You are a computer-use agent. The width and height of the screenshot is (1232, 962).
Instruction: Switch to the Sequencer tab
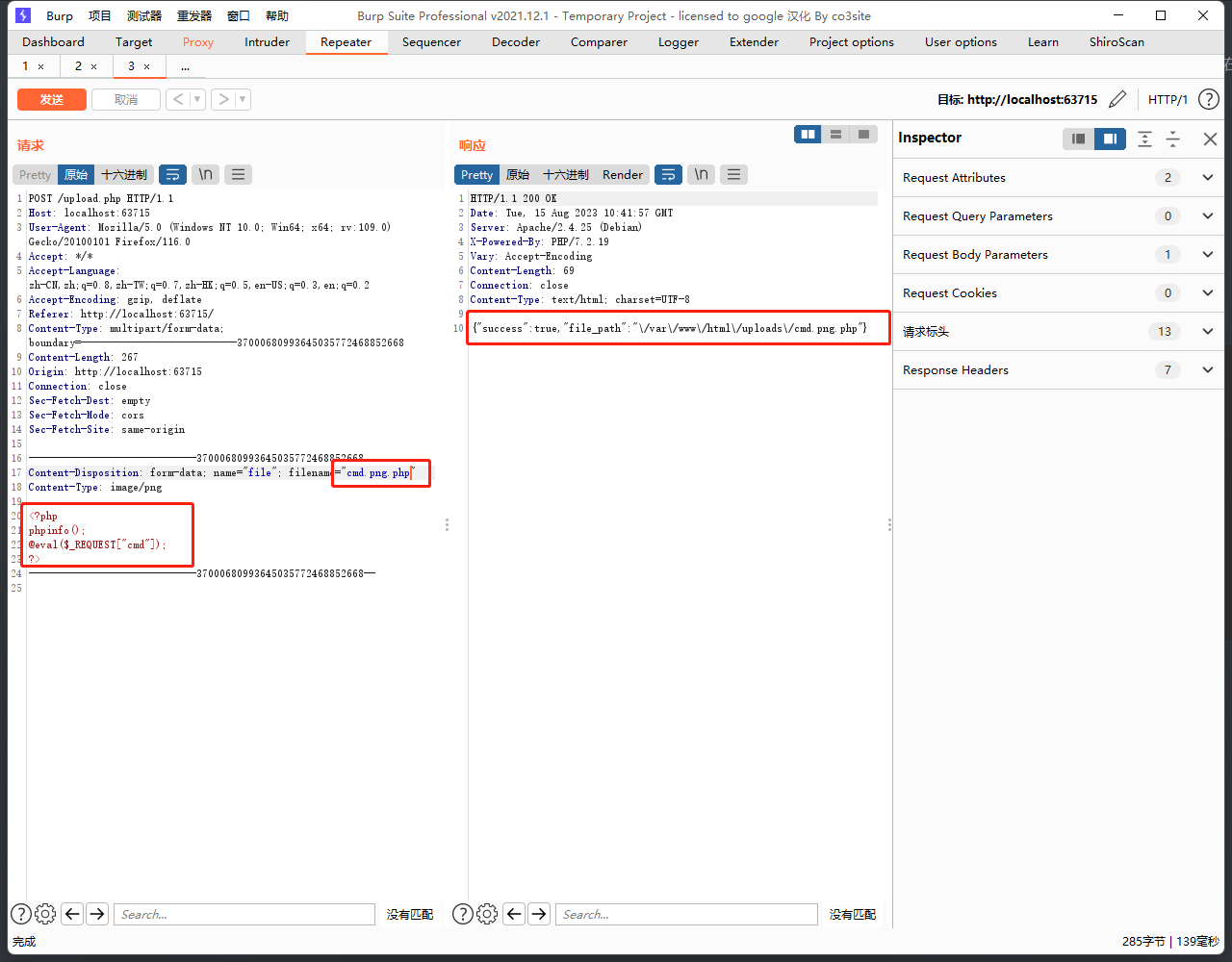click(431, 41)
